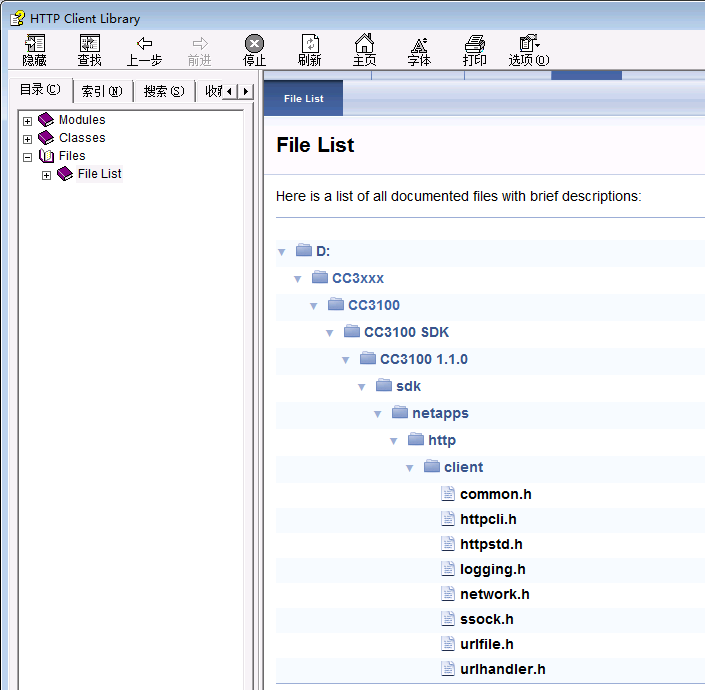Click the CC3xxx folder icon
Viewport: 705px width, 690px height.
point(320,277)
